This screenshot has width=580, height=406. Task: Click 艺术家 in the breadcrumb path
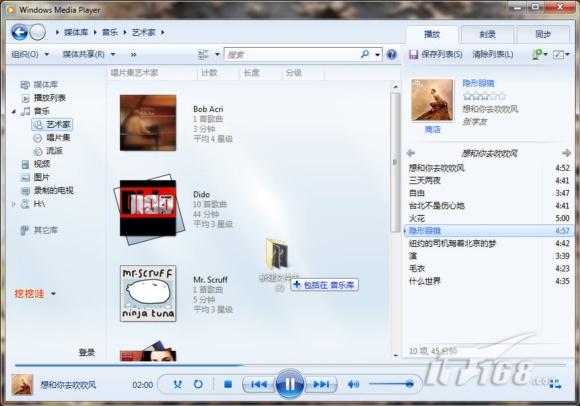pyautogui.click(x=144, y=33)
